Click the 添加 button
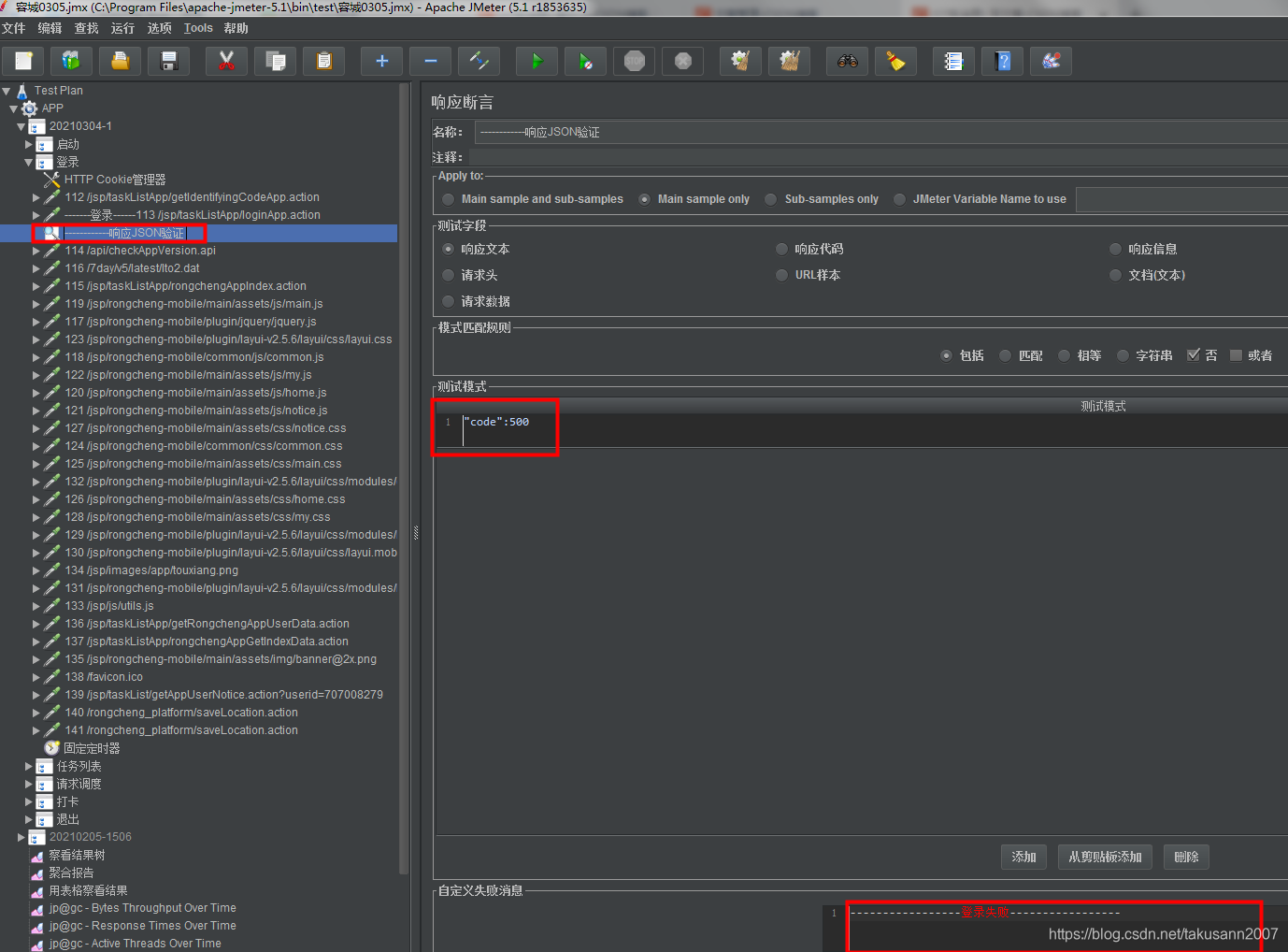Image resolution: width=1288 pixels, height=952 pixels. (1023, 857)
